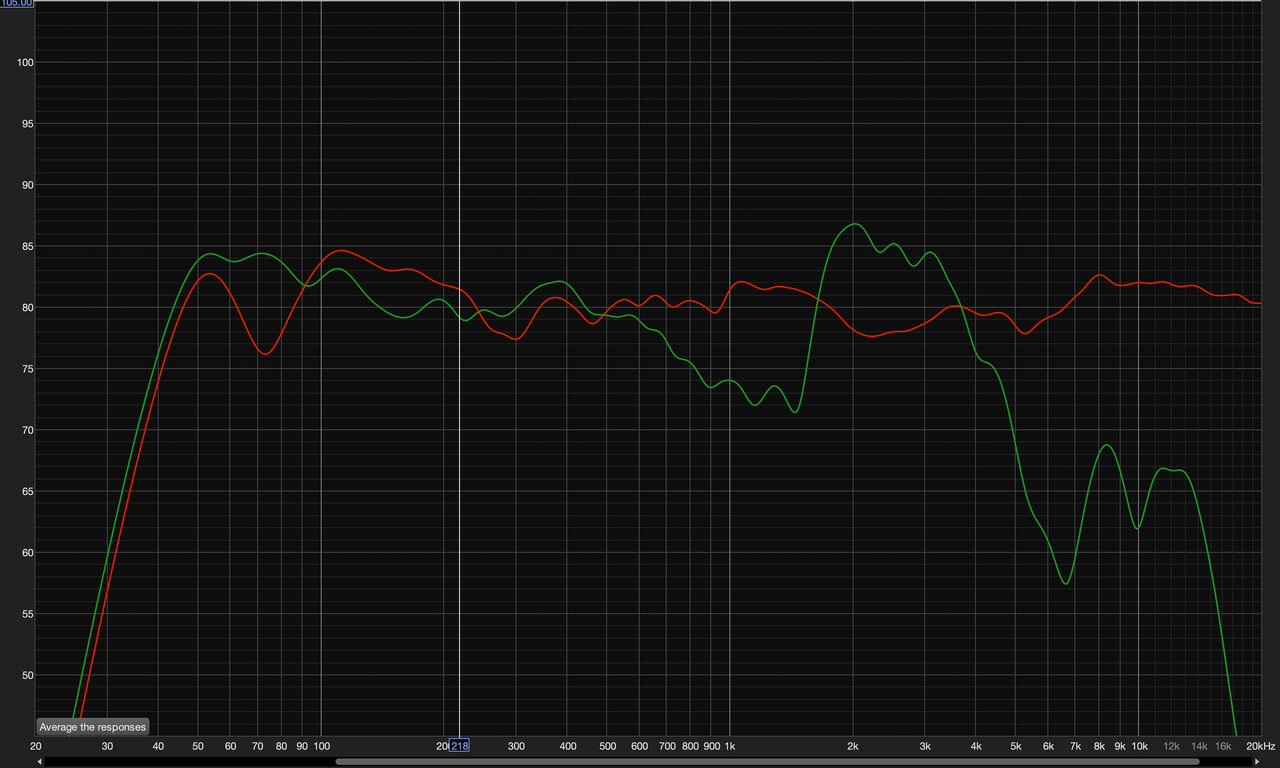Click the red trace dip near 70 Hz

264,354
